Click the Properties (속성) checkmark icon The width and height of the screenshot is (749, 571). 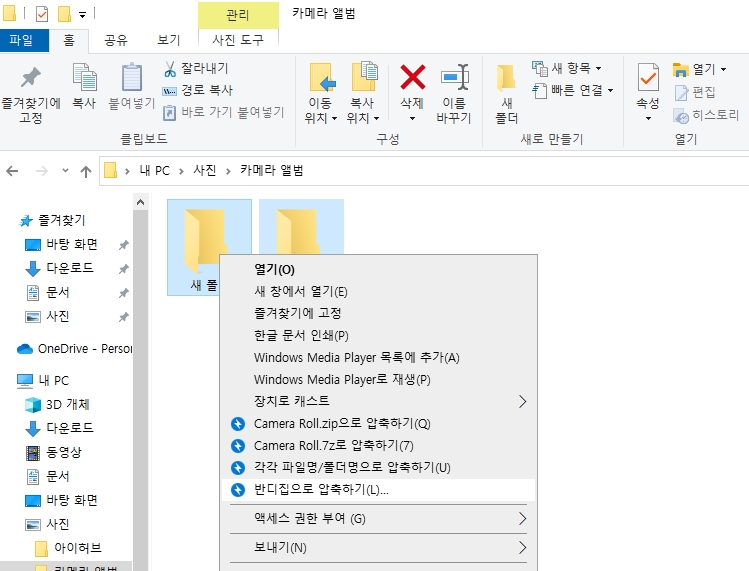click(x=648, y=77)
